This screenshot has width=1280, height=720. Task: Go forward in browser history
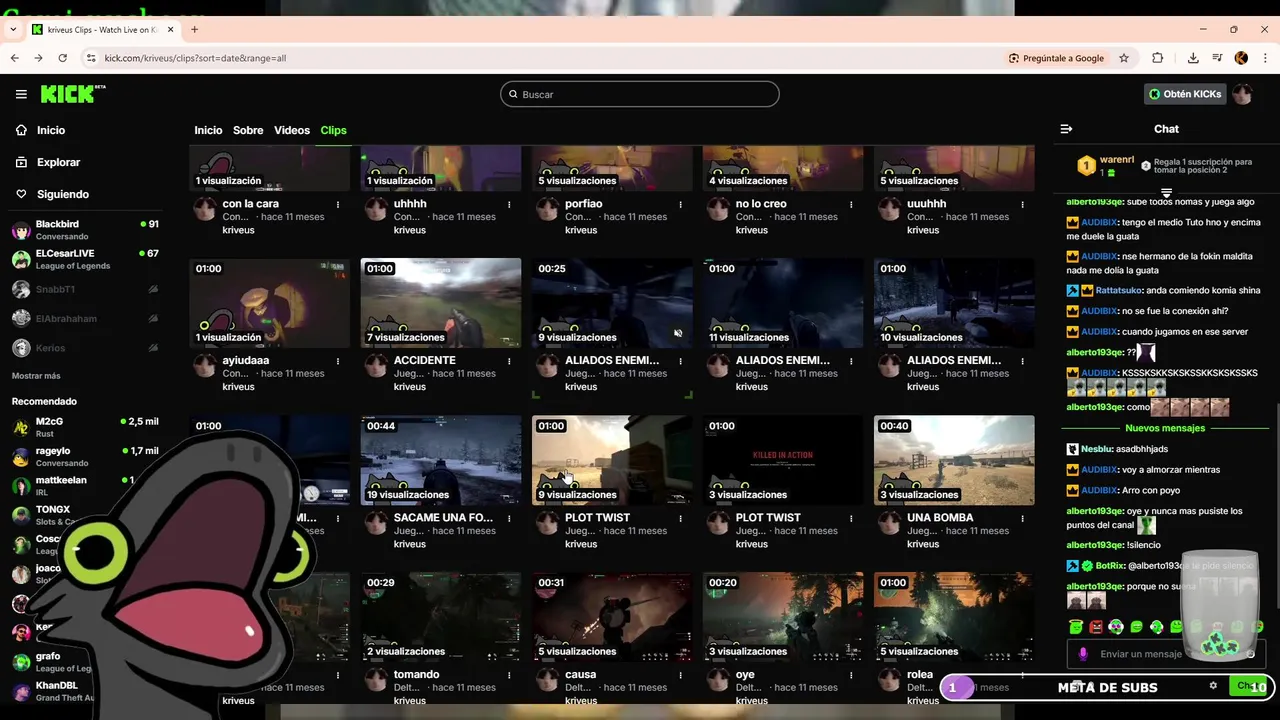tap(39, 58)
